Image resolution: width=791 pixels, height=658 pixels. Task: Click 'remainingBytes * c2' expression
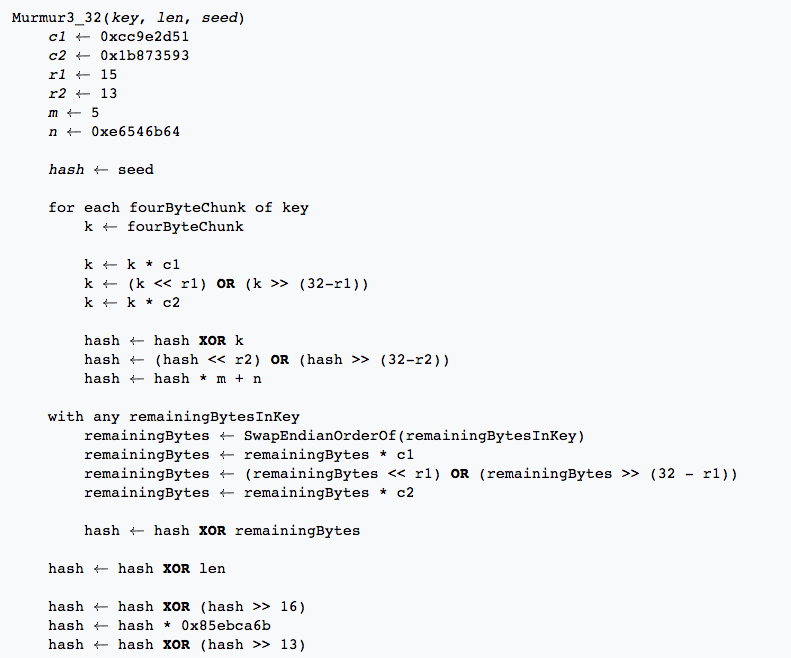coord(328,493)
